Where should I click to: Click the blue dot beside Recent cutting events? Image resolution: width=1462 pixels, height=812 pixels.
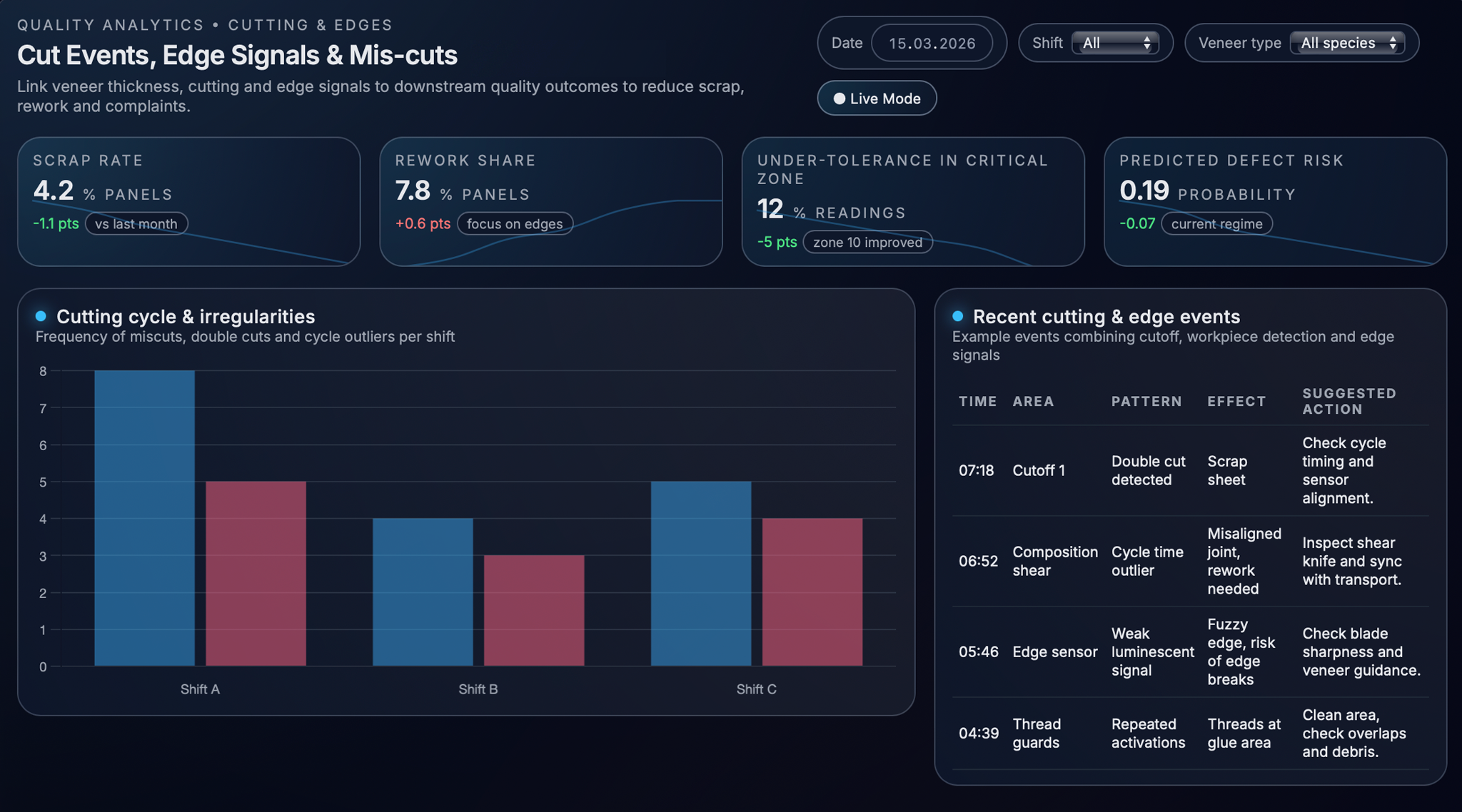(x=957, y=316)
